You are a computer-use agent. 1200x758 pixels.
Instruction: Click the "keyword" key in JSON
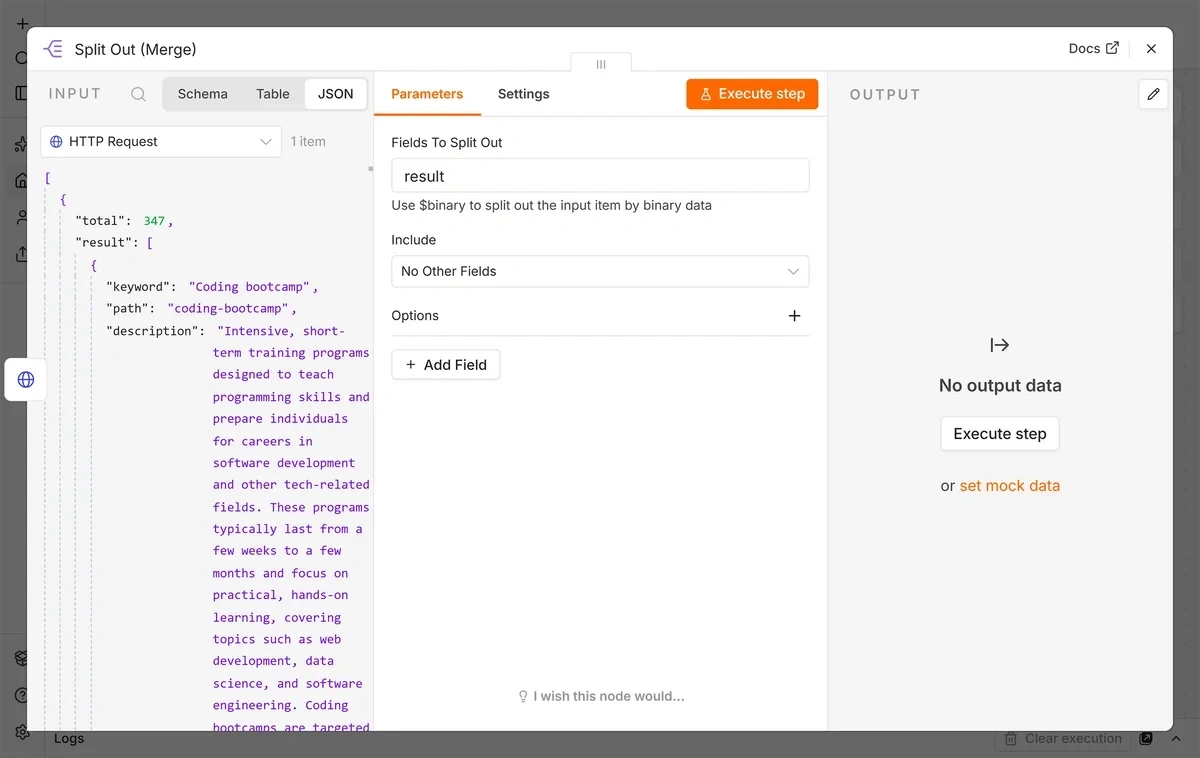click(x=138, y=287)
